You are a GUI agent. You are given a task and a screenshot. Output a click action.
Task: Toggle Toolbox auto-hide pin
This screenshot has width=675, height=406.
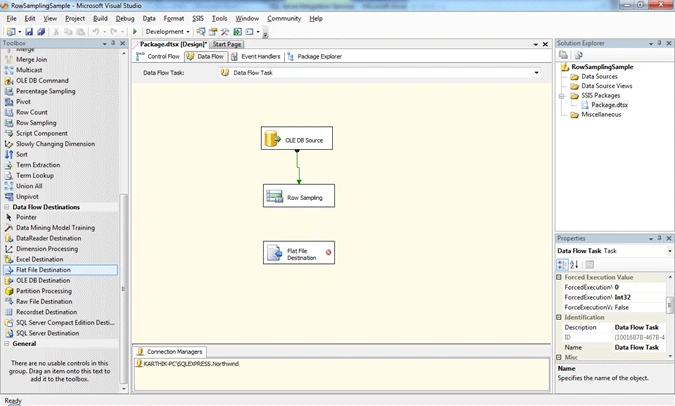113,43
